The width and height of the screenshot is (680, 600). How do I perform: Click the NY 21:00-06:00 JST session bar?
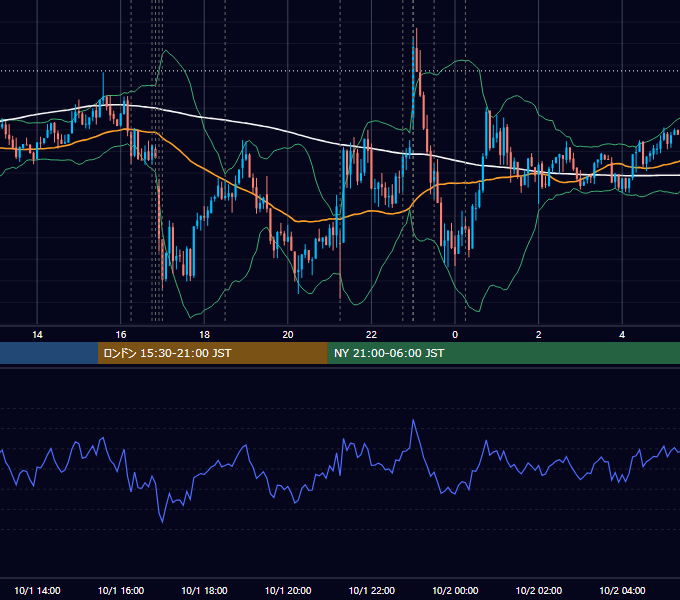[503, 353]
